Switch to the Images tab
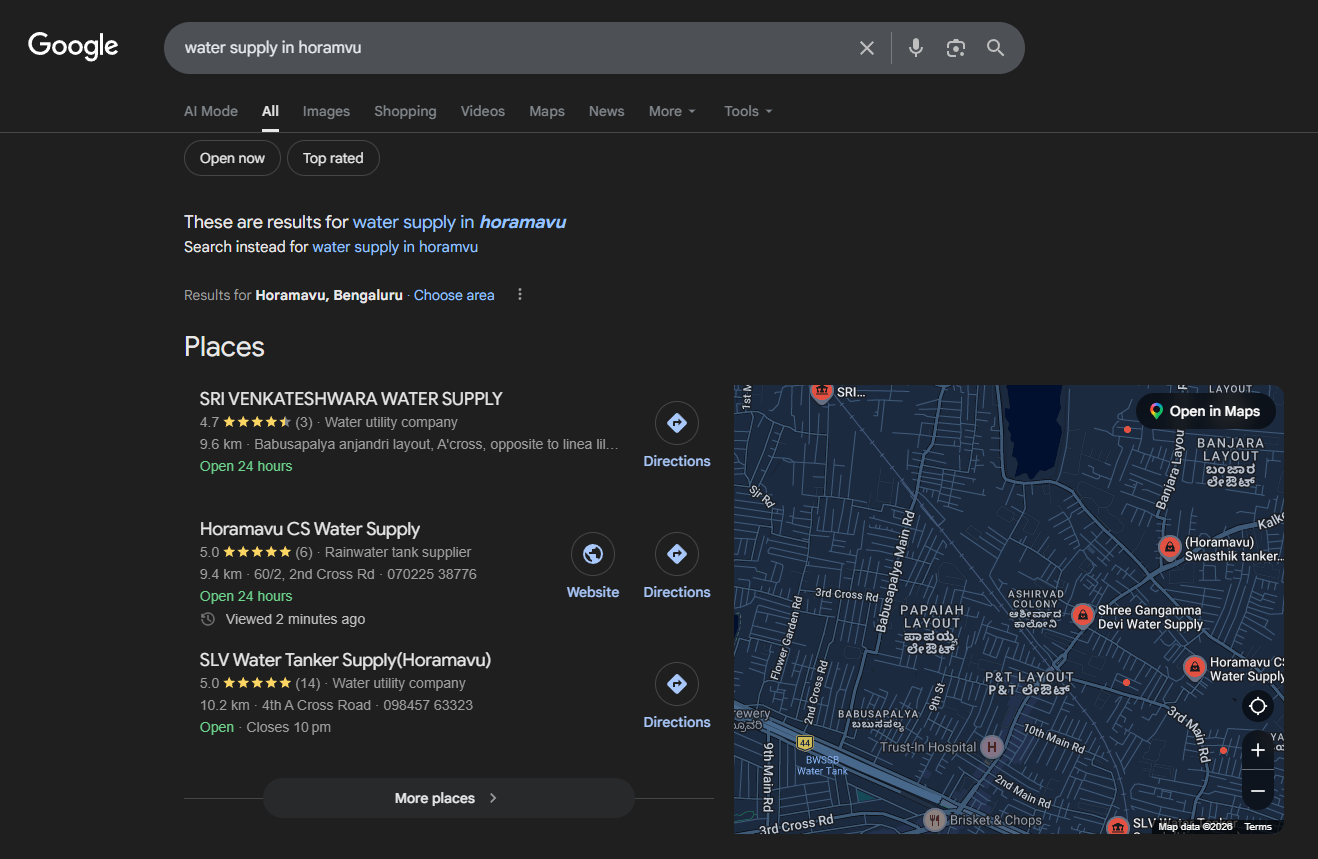This screenshot has height=859, width=1318. [326, 111]
